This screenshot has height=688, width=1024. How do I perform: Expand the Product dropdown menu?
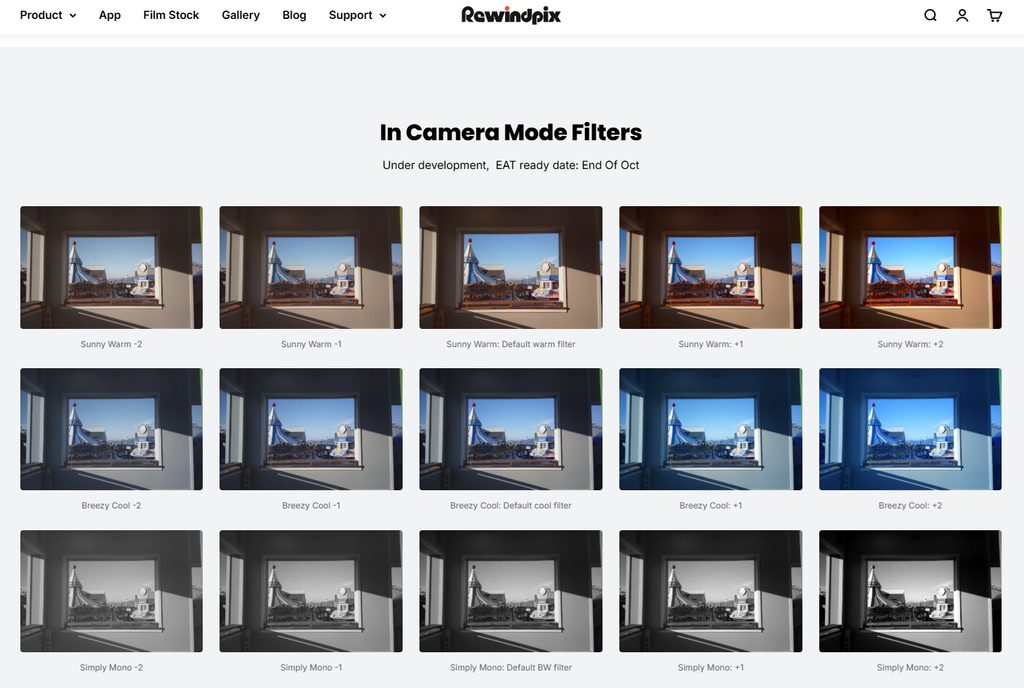click(x=48, y=15)
